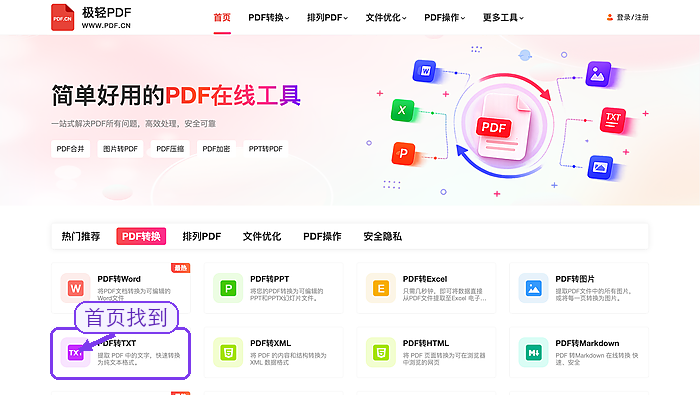The width and height of the screenshot is (700, 395).
Task: Open the PDF转XML icon
Action: coord(228,353)
